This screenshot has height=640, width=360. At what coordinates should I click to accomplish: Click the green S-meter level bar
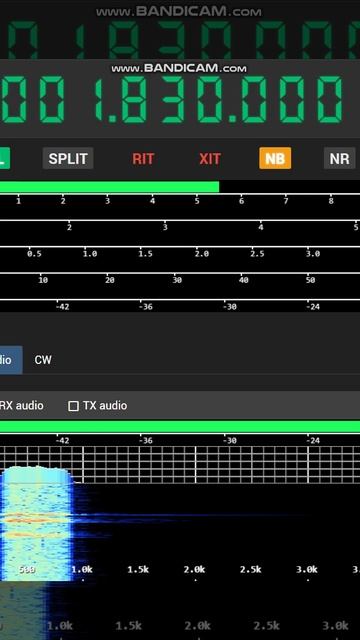tap(109, 187)
